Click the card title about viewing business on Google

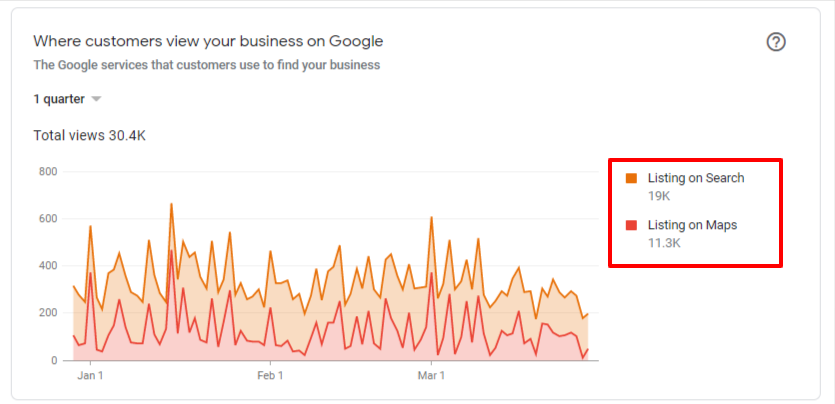click(x=208, y=41)
